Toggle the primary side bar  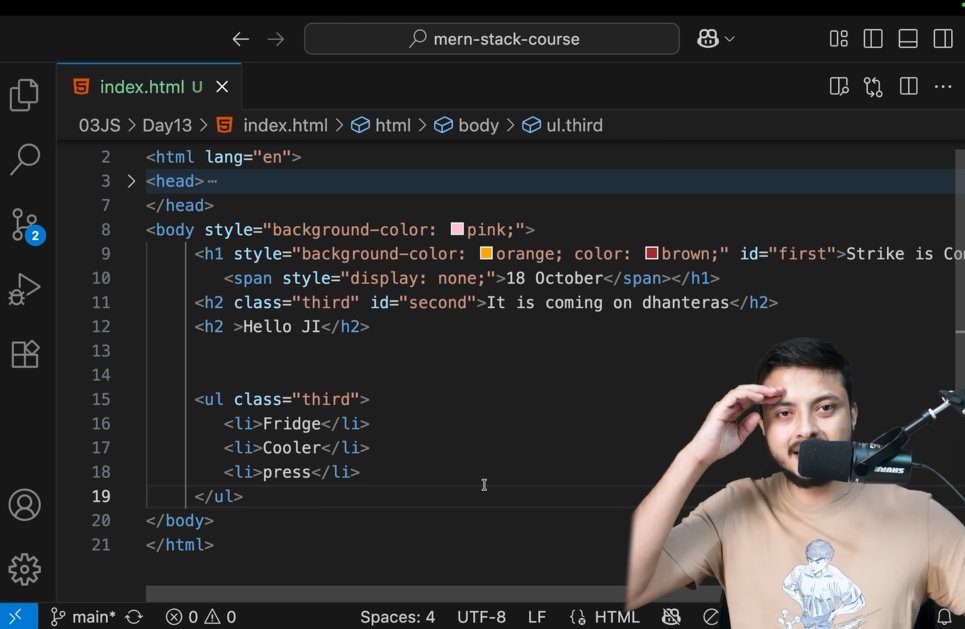coord(873,39)
